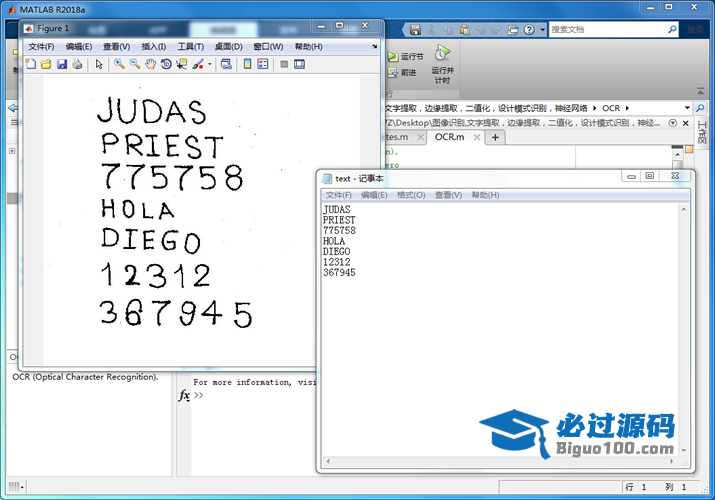The height and width of the screenshot is (500, 715).
Task: Click the 运行并计时 Run and Time button
Action: click(x=442, y=65)
